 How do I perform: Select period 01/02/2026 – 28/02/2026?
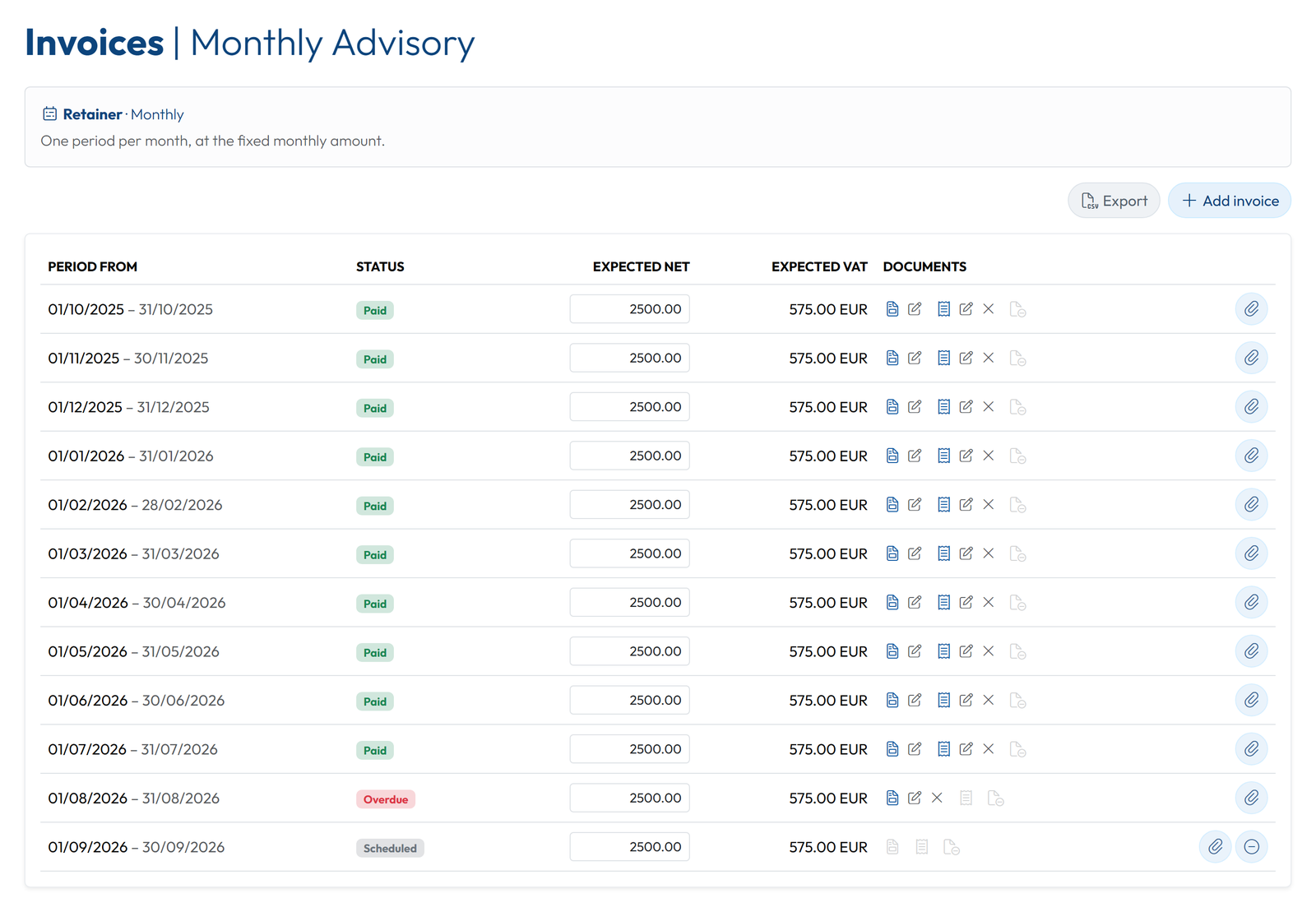click(x=135, y=505)
